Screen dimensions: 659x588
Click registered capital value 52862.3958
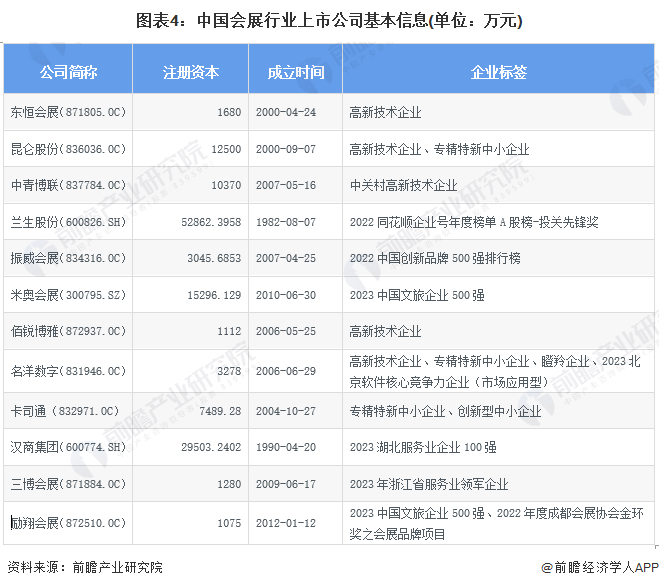point(211,222)
